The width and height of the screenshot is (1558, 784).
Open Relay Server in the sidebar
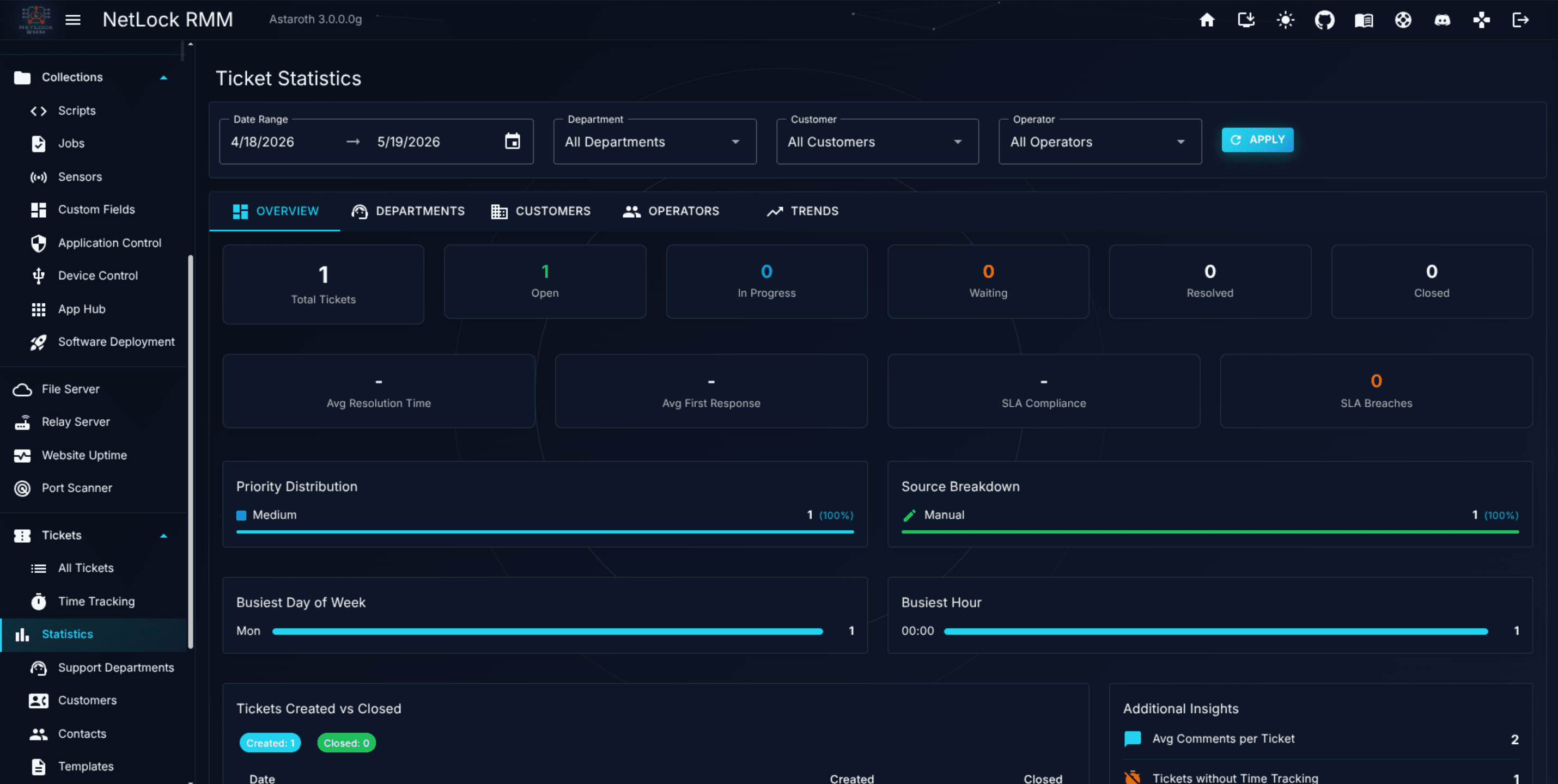click(94, 421)
